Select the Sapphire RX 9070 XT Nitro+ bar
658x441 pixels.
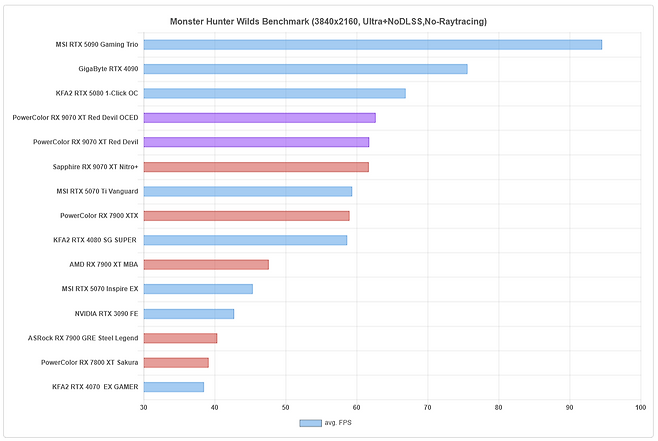pyautogui.click(x=256, y=167)
